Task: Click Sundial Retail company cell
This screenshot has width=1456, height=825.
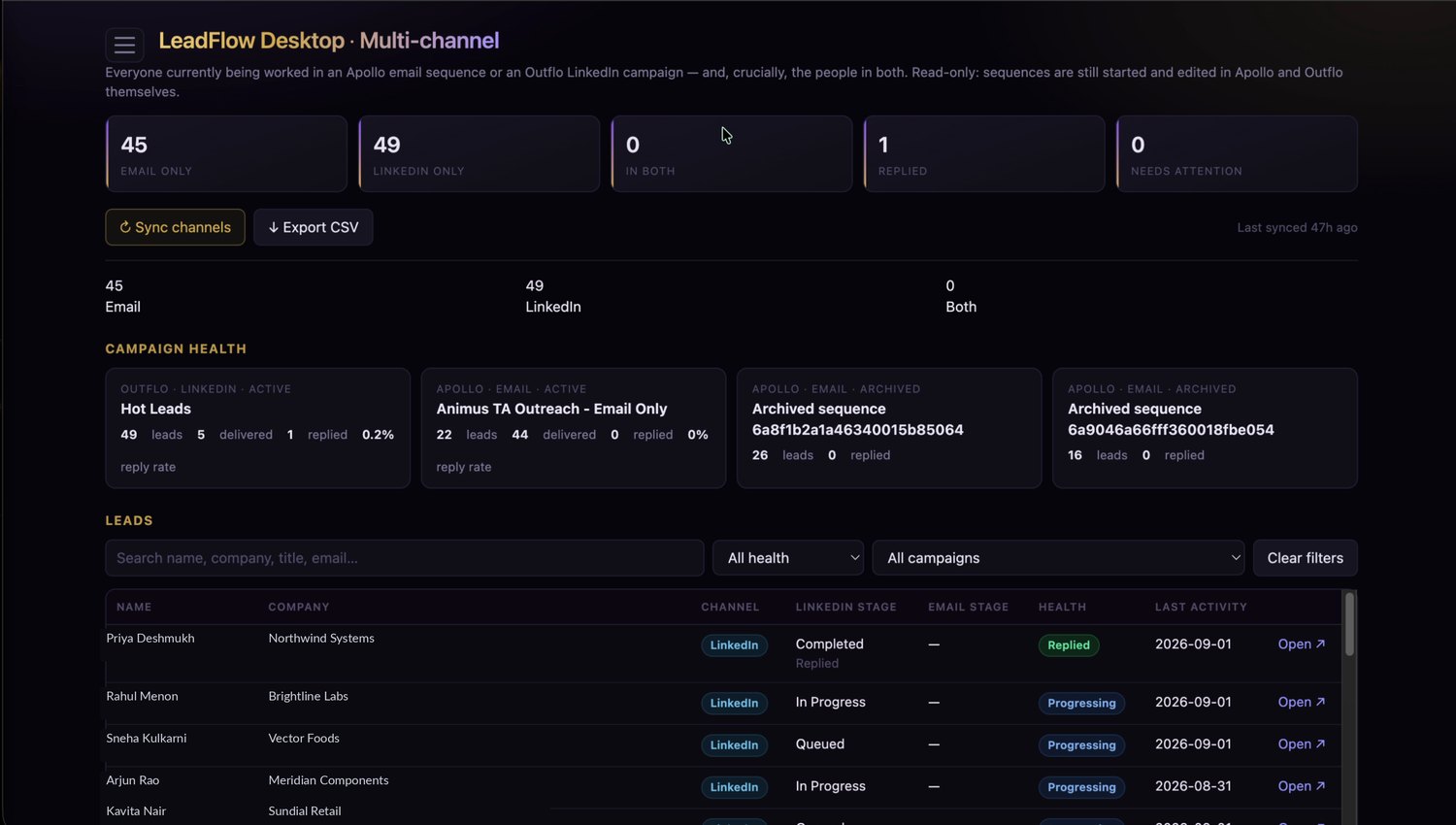Action: 305,811
